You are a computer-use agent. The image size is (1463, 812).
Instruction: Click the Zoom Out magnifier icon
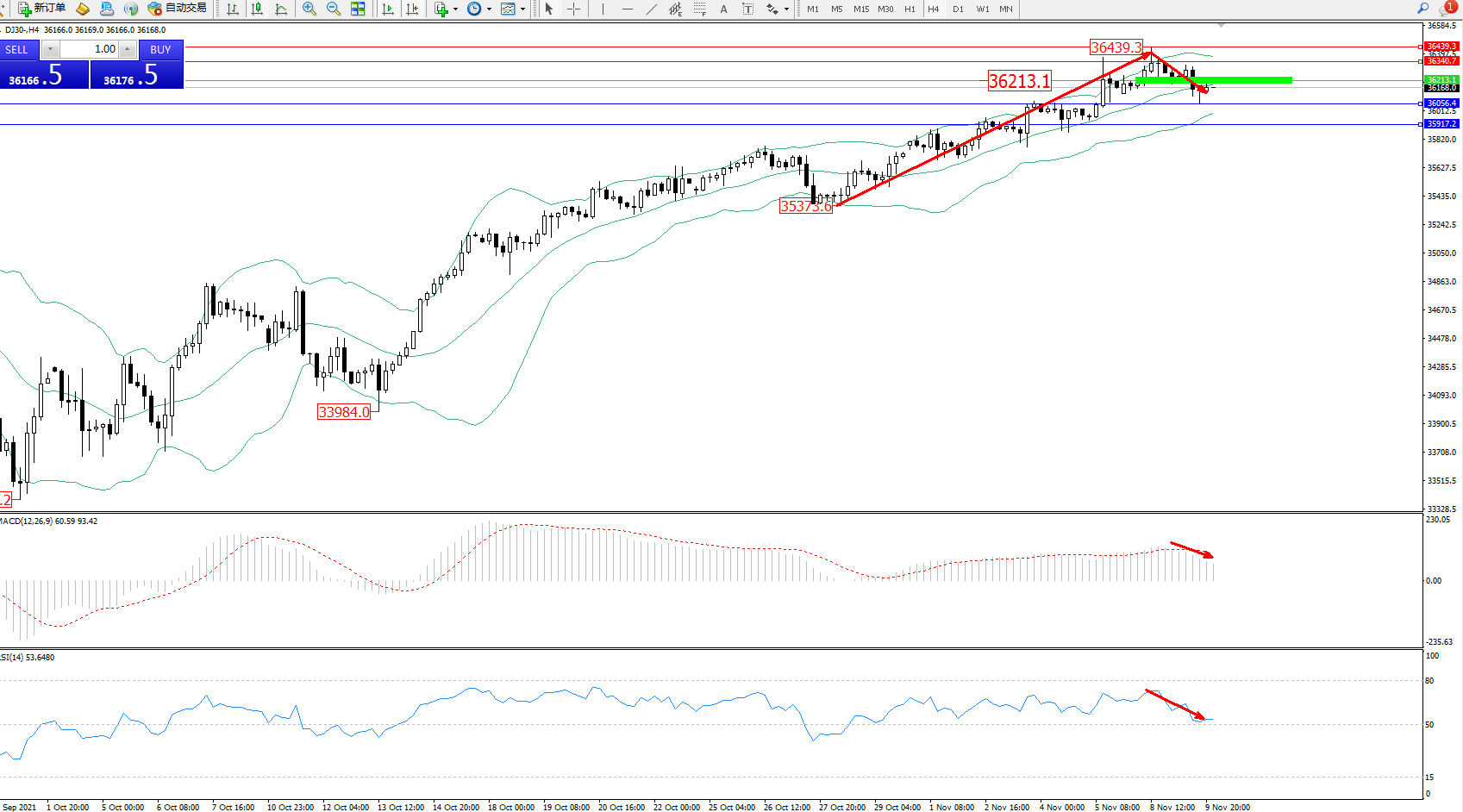334,9
